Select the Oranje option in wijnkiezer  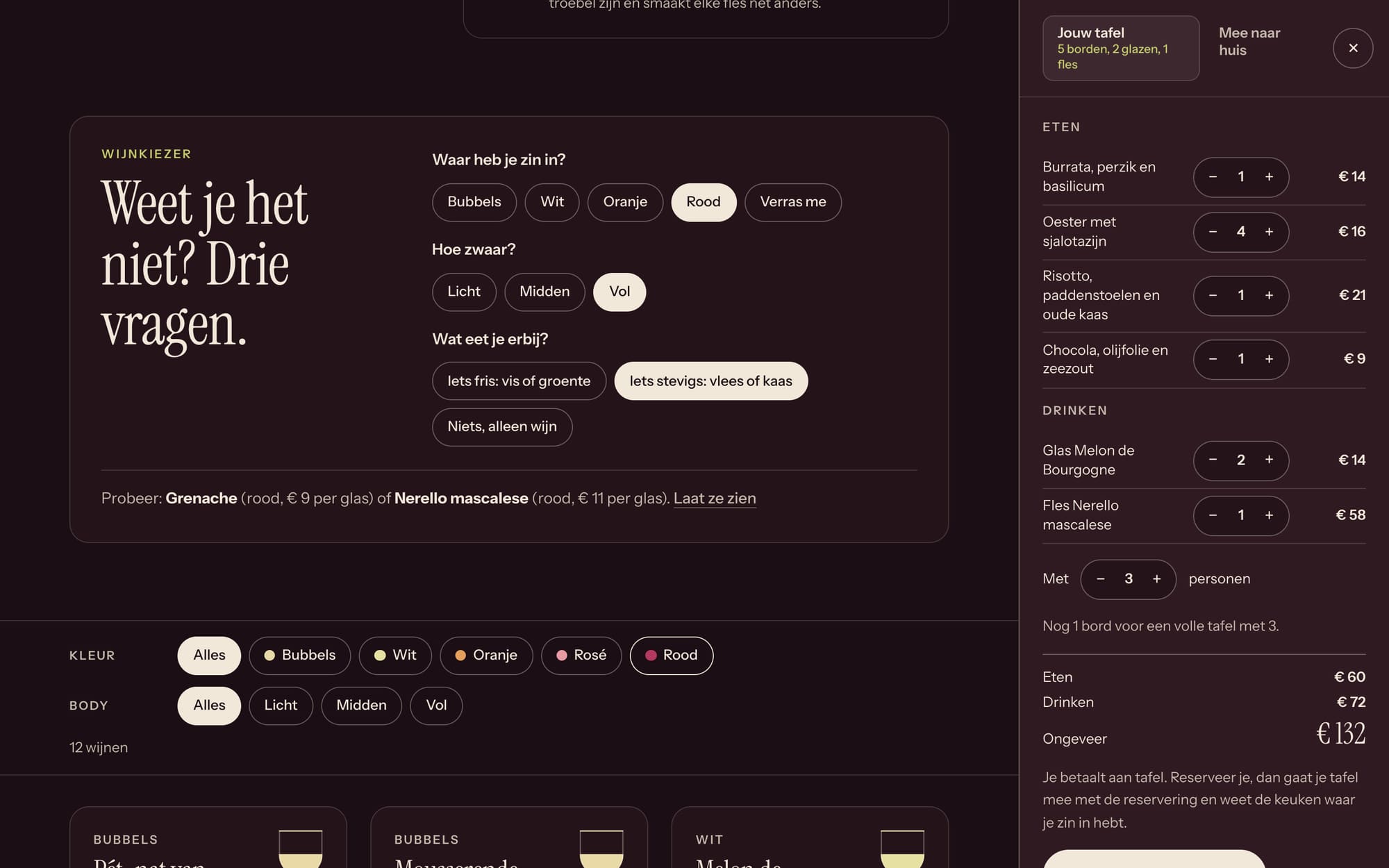tap(625, 202)
